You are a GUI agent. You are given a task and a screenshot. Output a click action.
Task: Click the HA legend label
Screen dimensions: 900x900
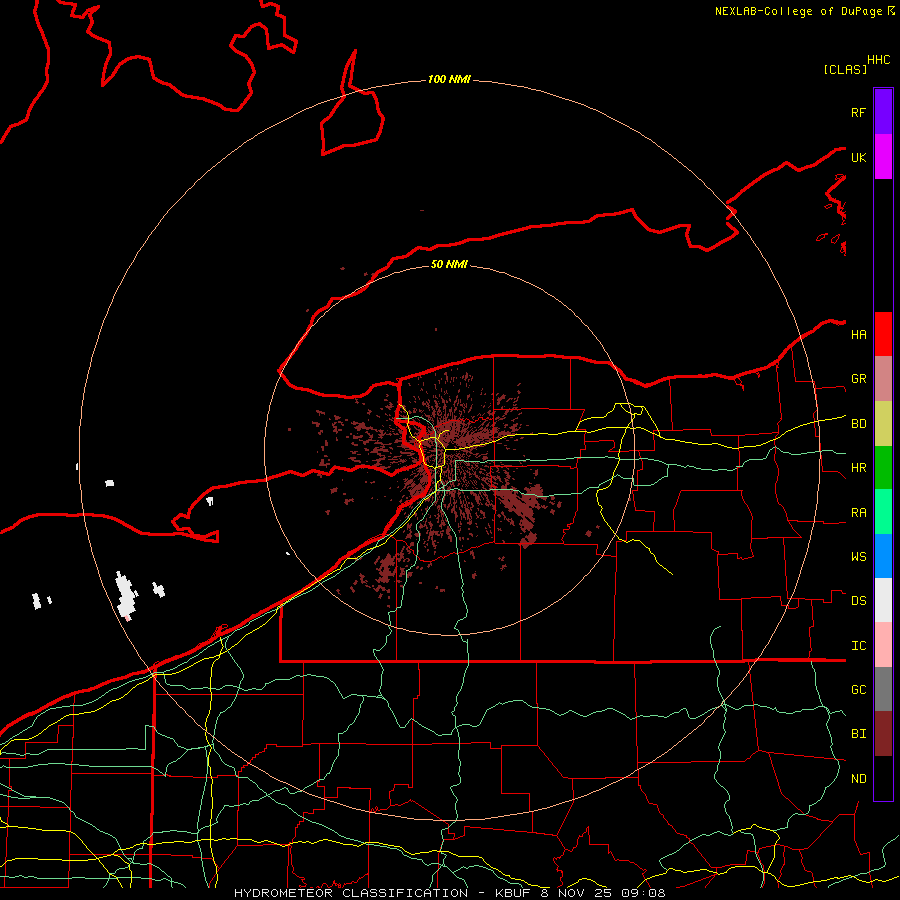pyautogui.click(x=858, y=334)
